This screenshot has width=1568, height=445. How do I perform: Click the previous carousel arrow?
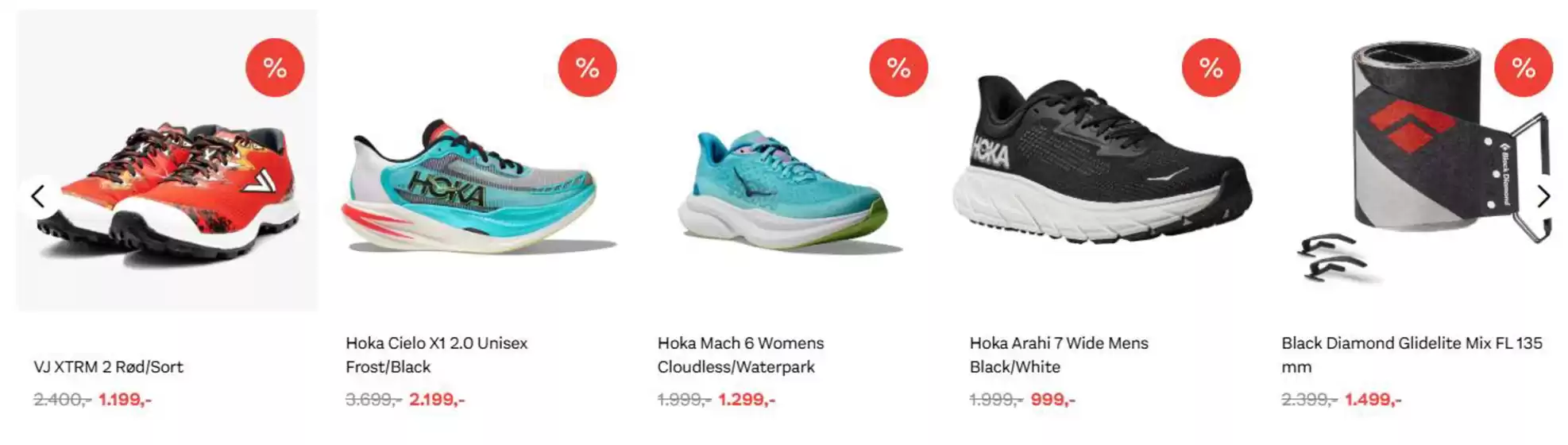coord(37,196)
